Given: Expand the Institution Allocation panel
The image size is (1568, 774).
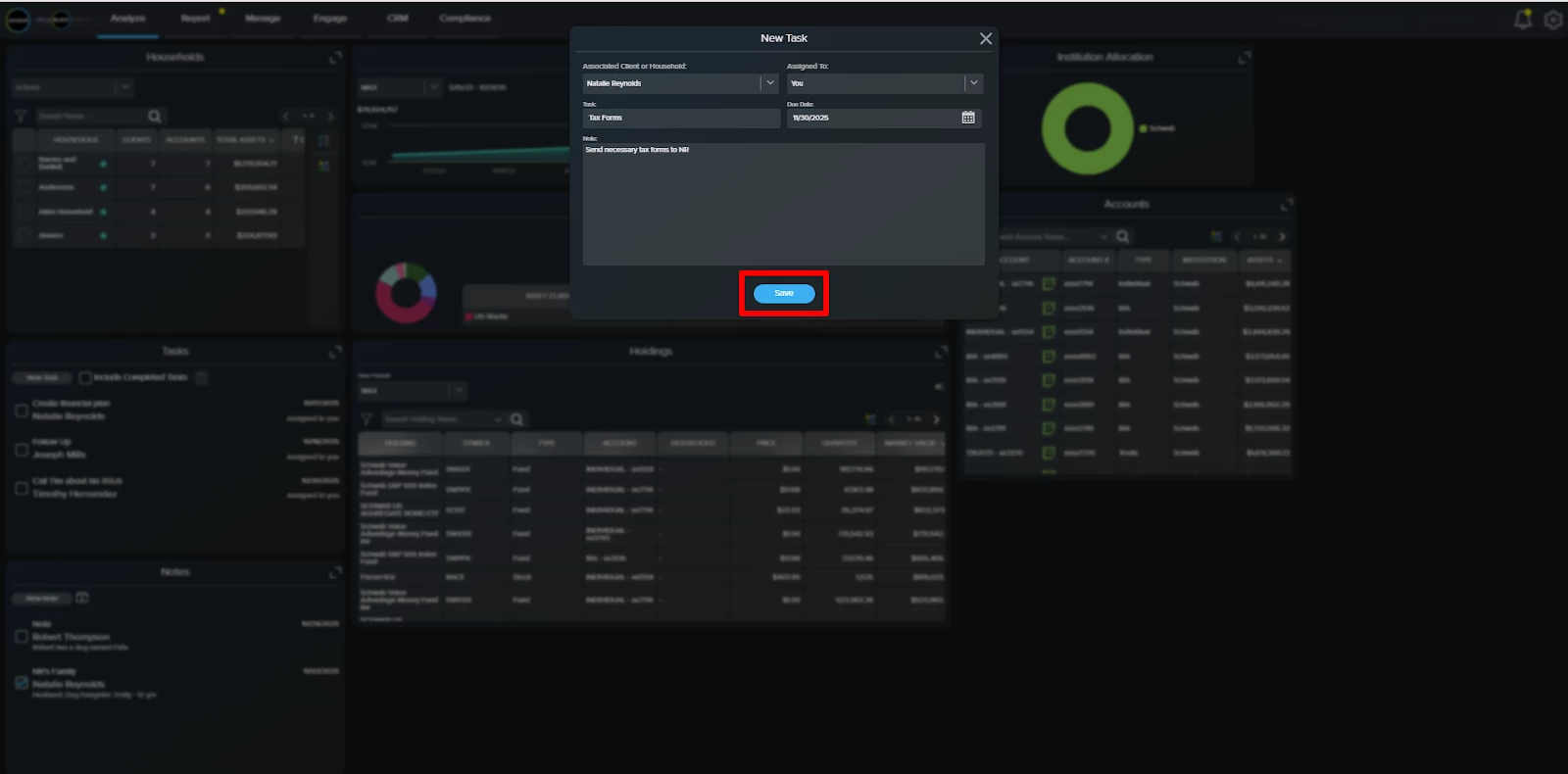Looking at the screenshot, I should (1245, 58).
